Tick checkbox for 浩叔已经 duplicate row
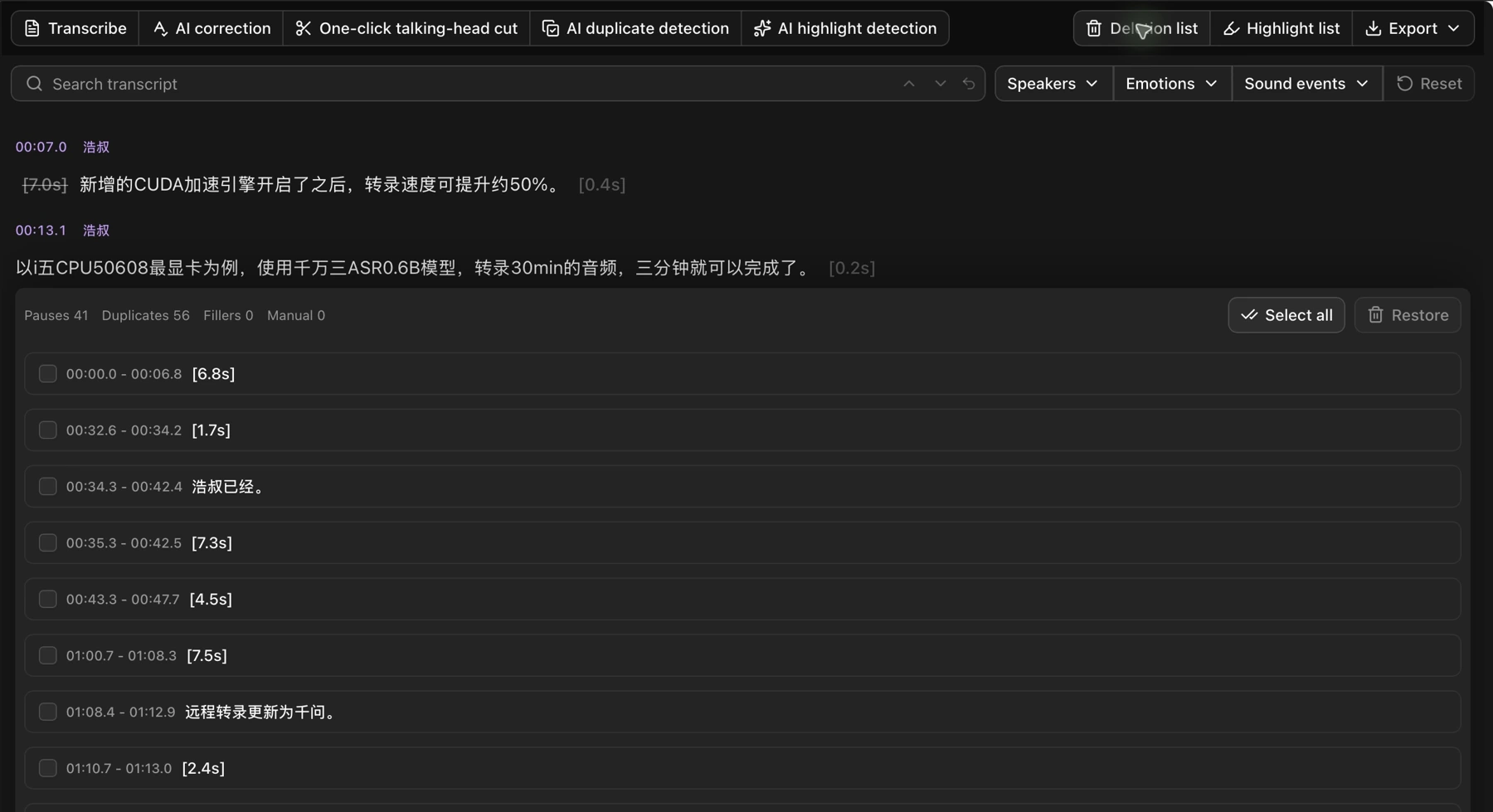 [x=47, y=486]
